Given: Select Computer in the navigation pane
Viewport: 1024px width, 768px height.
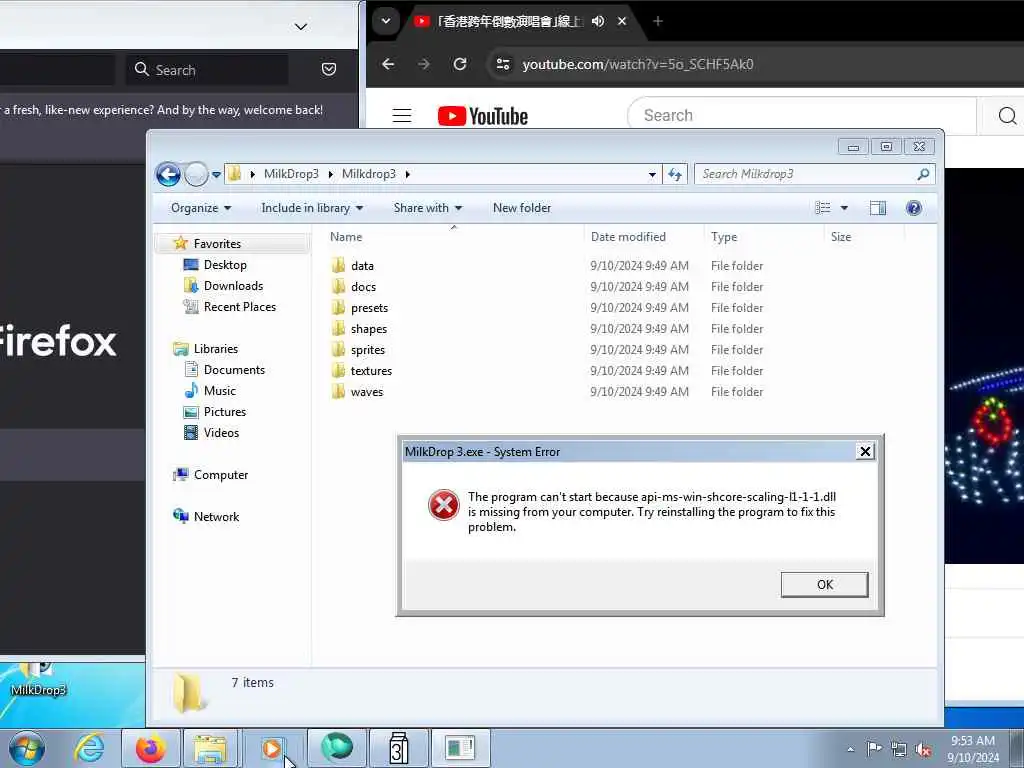Looking at the screenshot, I should (x=221, y=475).
